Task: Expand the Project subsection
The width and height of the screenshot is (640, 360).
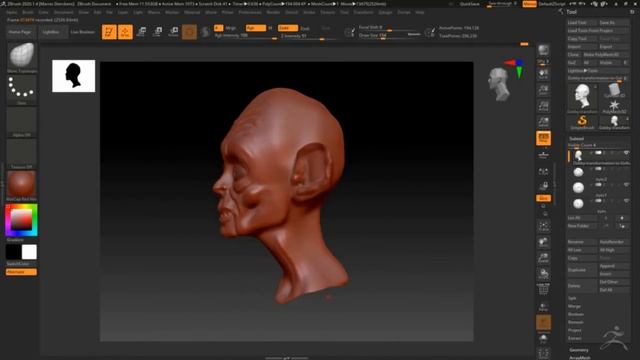Action: pyautogui.click(x=575, y=330)
